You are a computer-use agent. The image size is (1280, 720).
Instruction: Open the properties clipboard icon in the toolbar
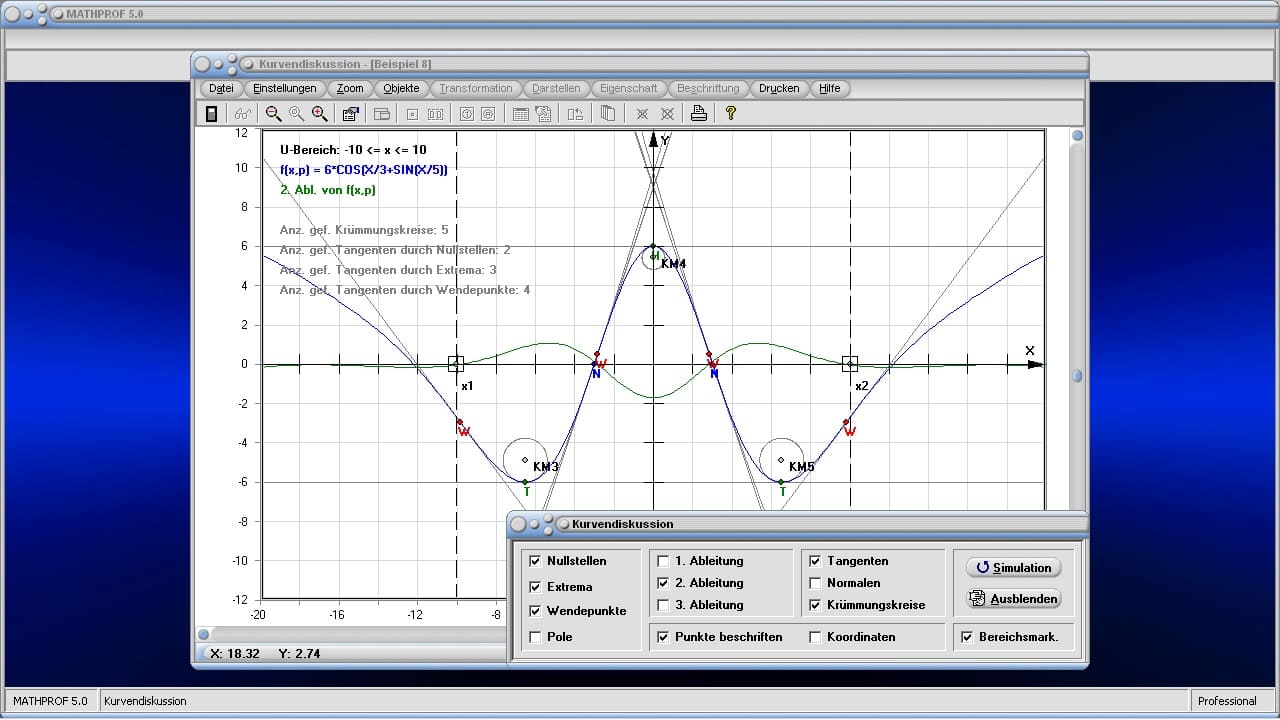pos(350,114)
